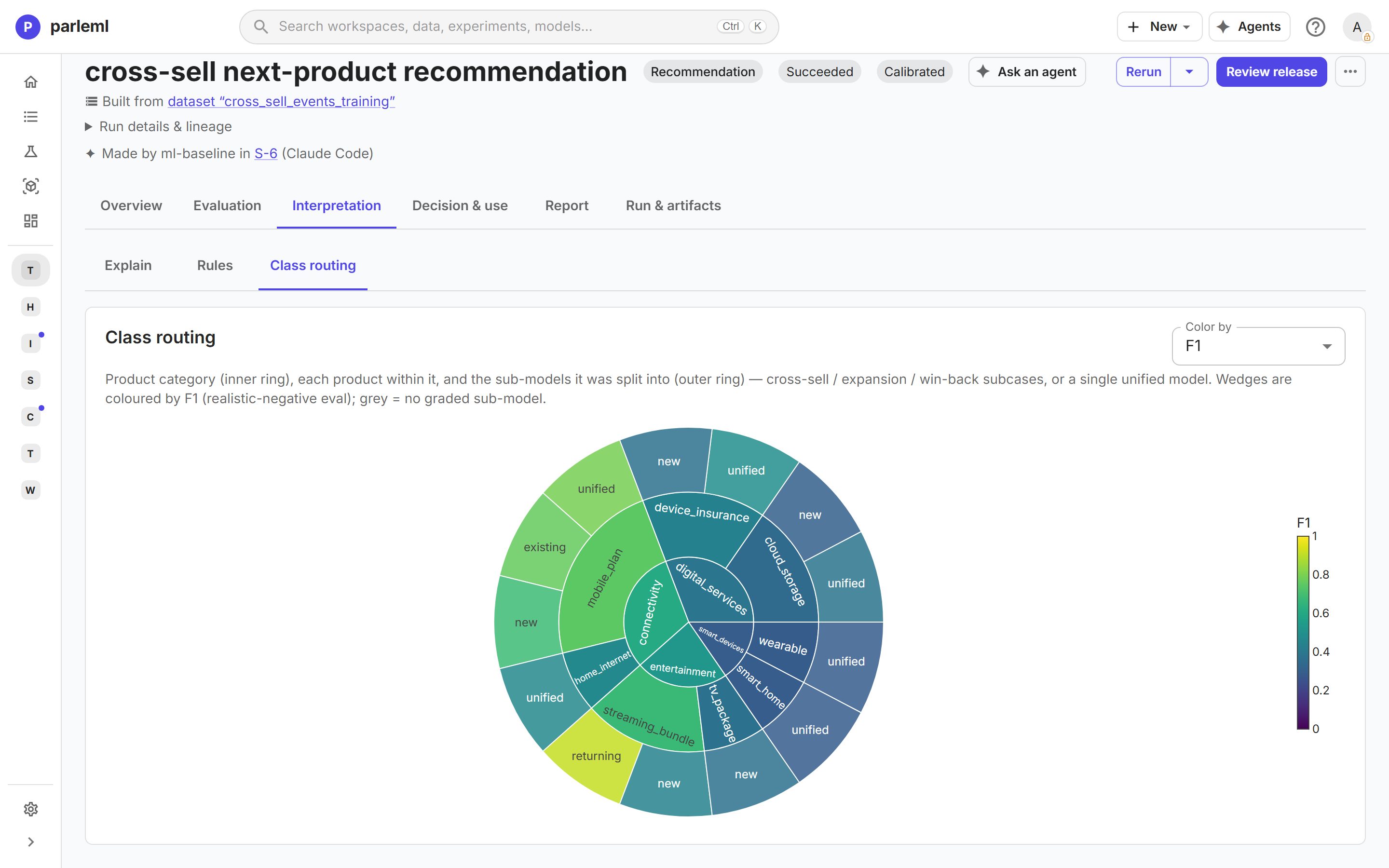
Task: Open the cross_sell_events_training dataset link
Action: pyautogui.click(x=281, y=101)
